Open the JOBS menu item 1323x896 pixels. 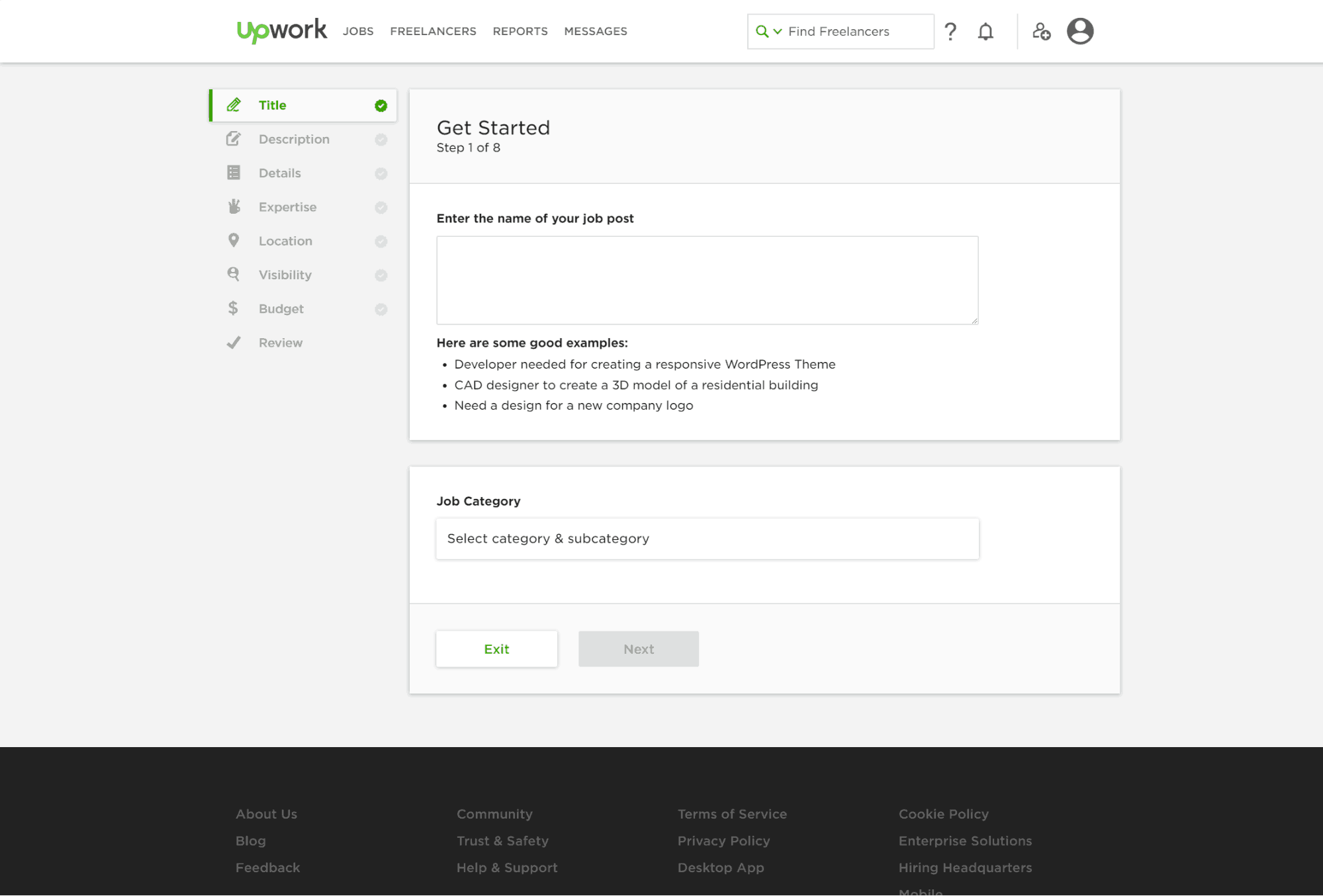(357, 31)
